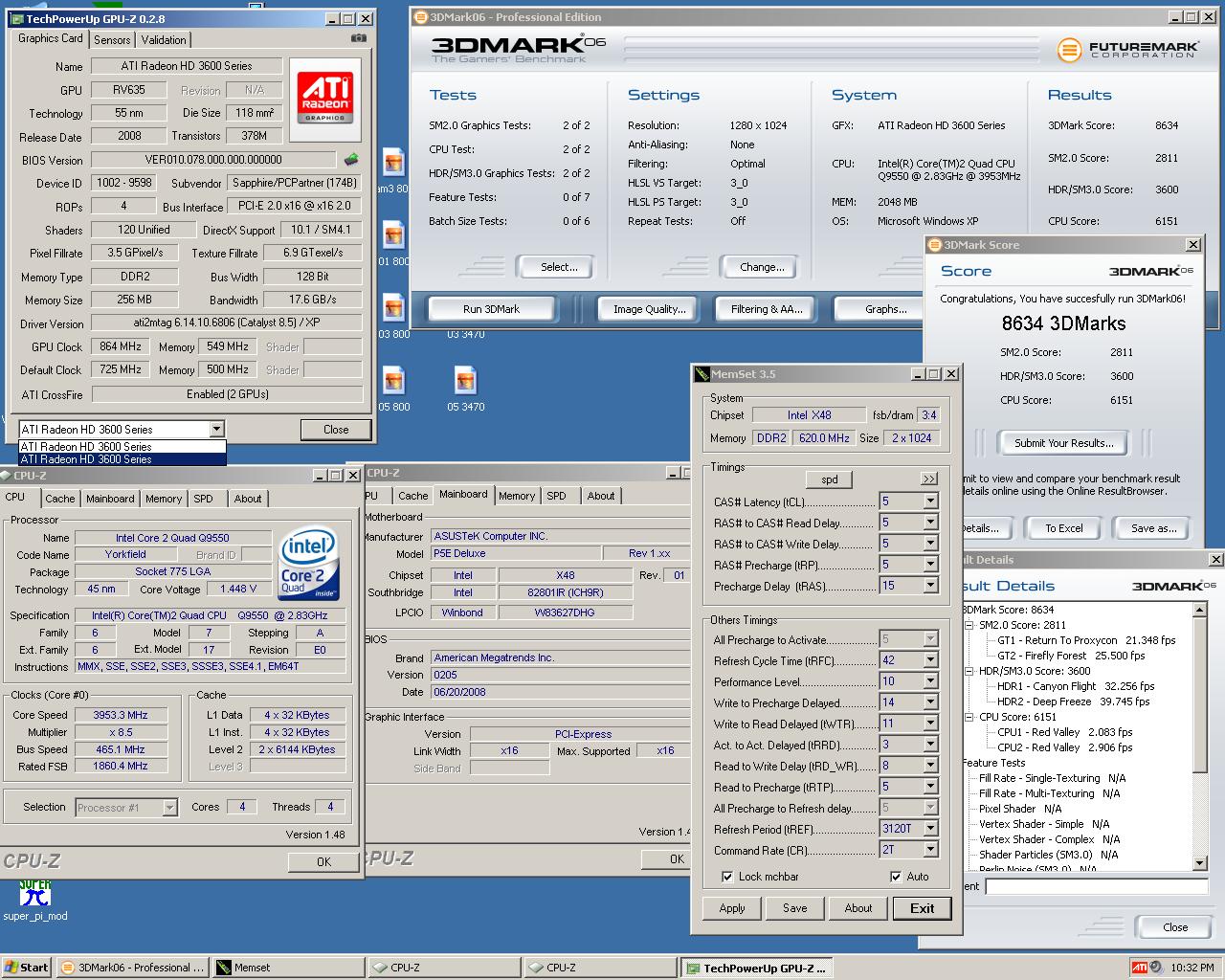The image size is (1225, 980).
Task: Click the Exit button in MemSet
Action: pyautogui.click(x=923, y=908)
